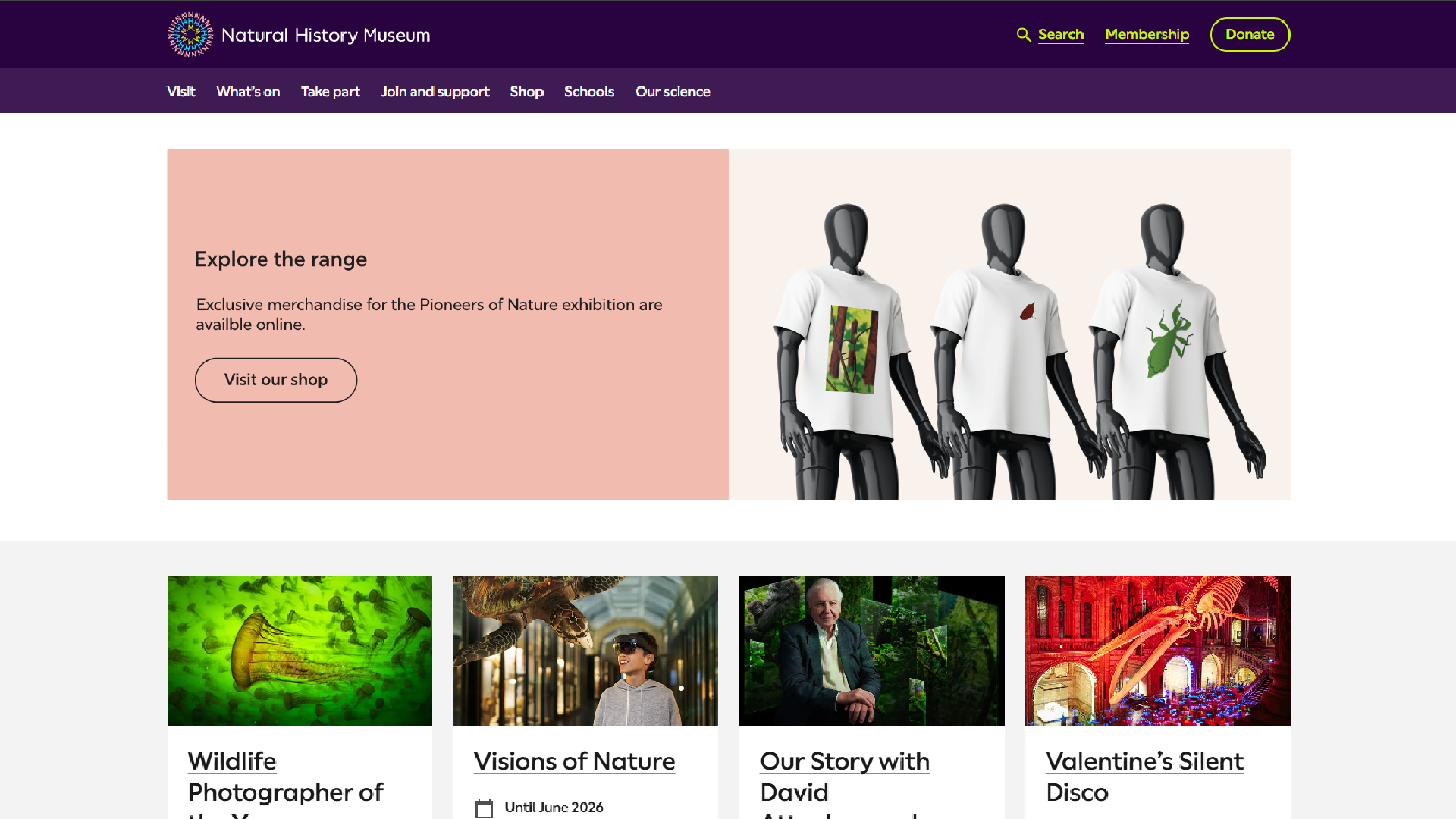Open the Schools navigation item
Screen dimensions: 1456x819
588,92
